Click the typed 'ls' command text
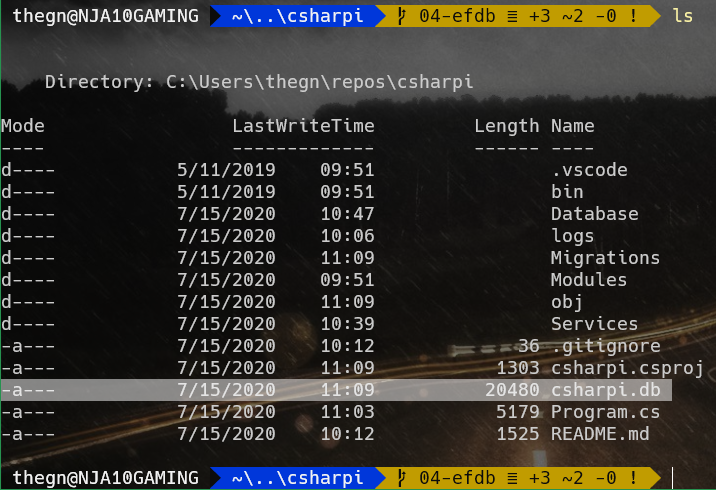This screenshot has height=490, width=716. 682,16
